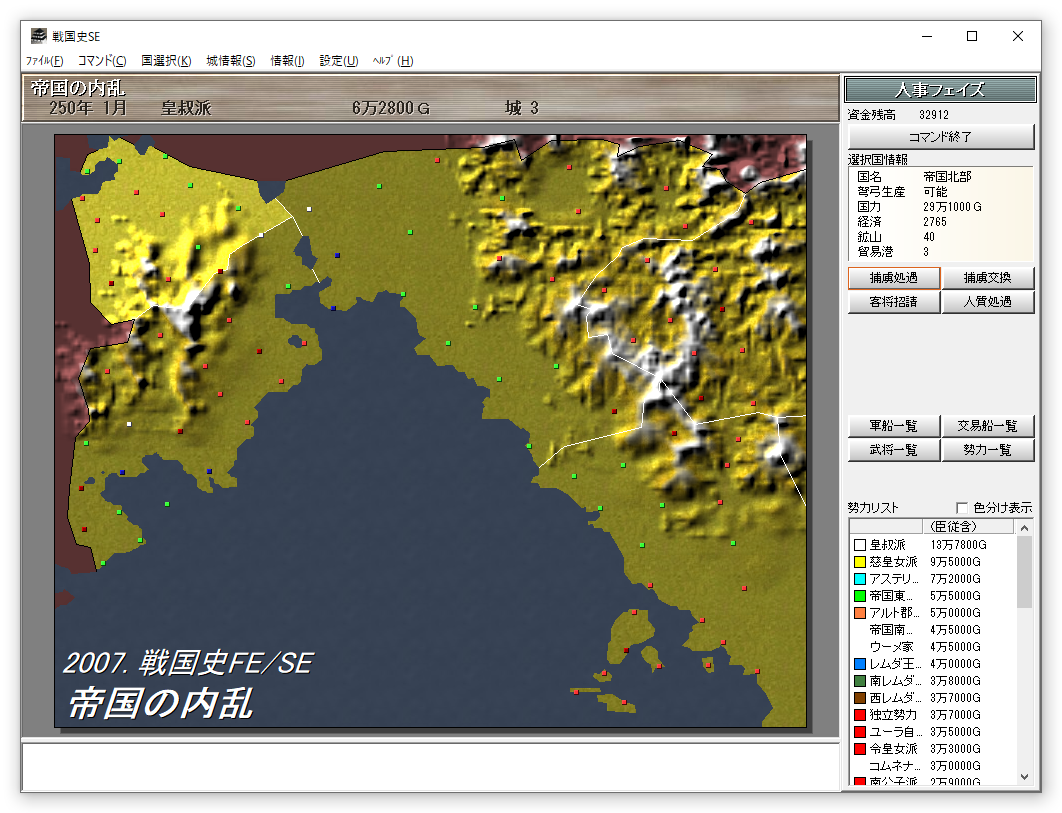Click the faction list scroll down arrow

[1024, 776]
